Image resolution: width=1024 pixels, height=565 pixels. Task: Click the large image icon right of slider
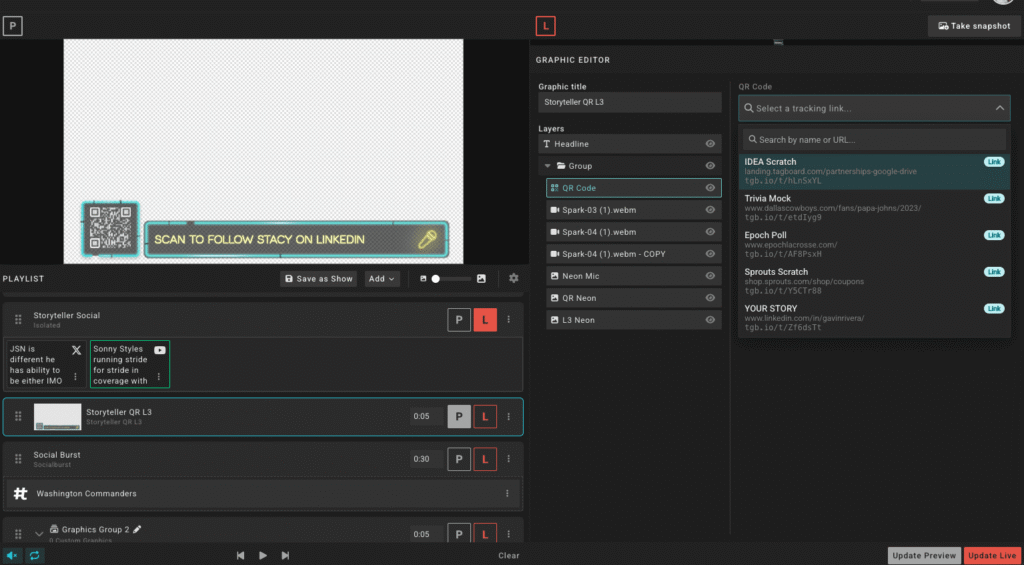pos(481,279)
